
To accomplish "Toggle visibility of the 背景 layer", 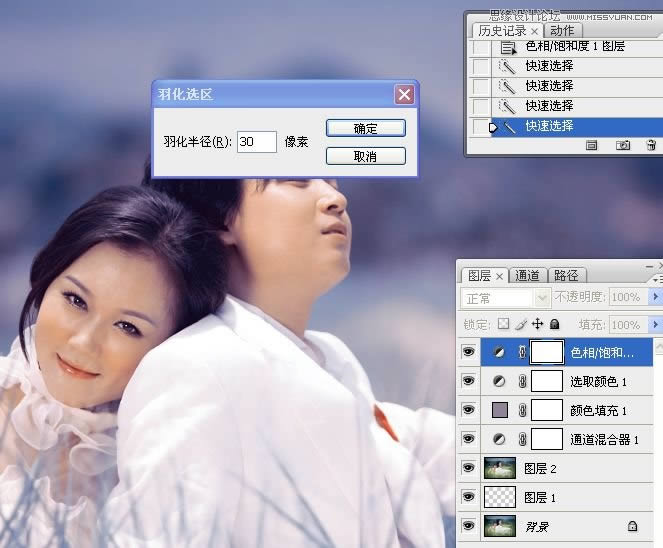I will pyautogui.click(x=468, y=525).
